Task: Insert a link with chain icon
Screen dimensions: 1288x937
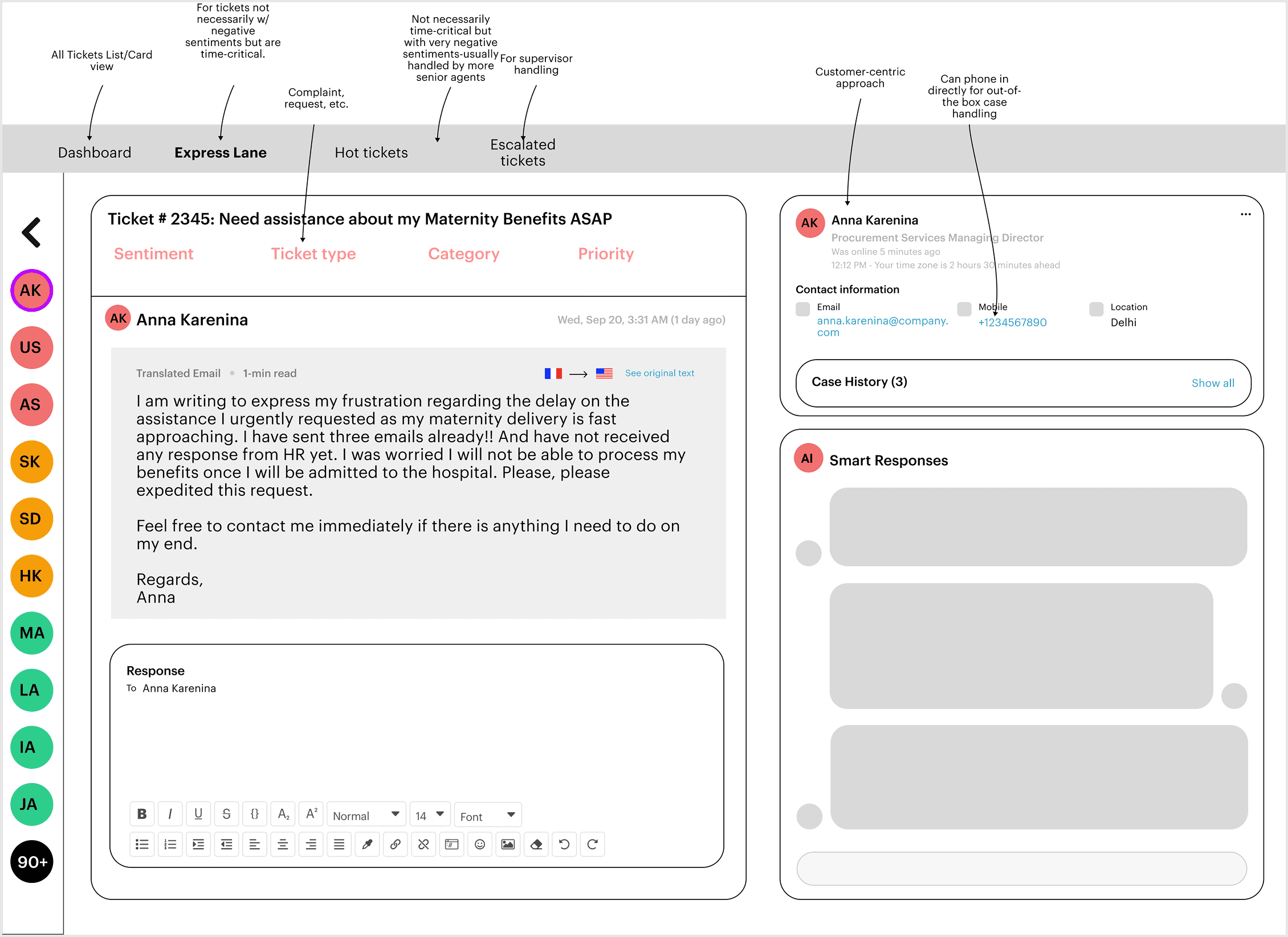Action: pos(395,844)
